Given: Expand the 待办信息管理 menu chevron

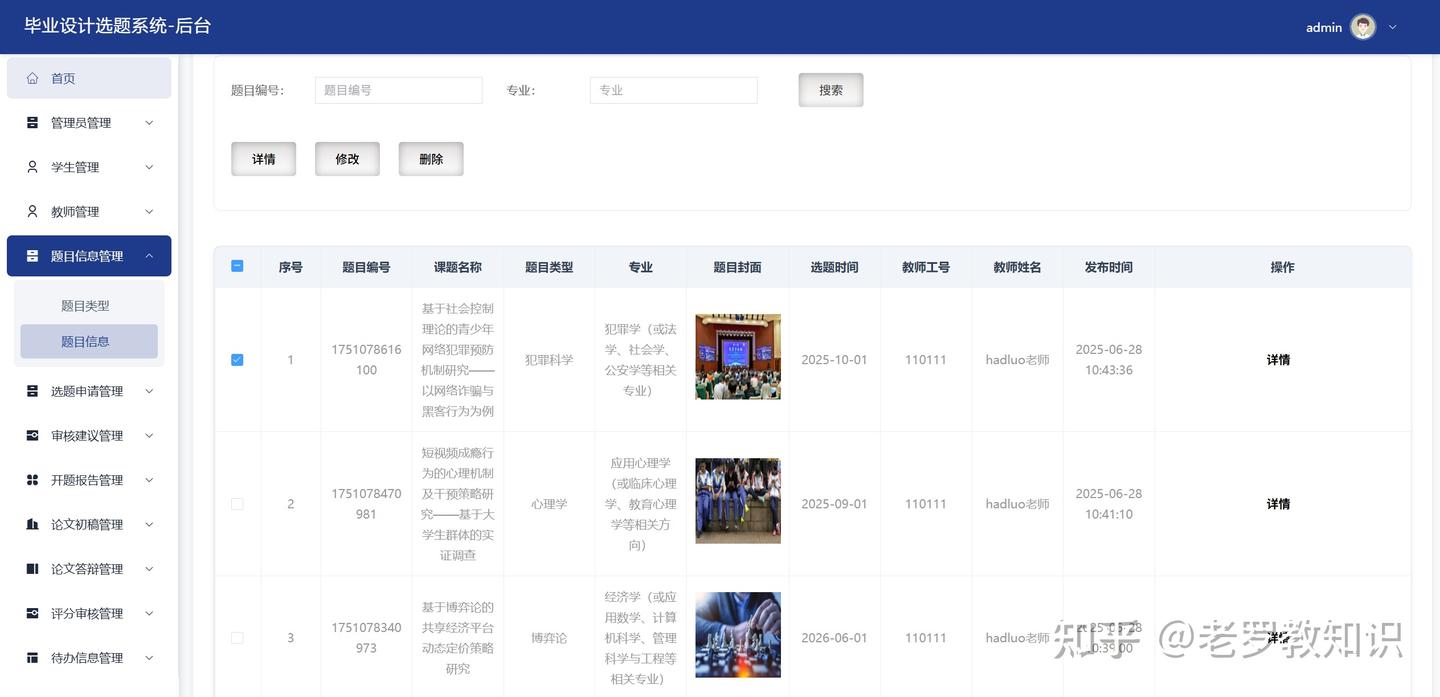Looking at the screenshot, I should [149, 658].
